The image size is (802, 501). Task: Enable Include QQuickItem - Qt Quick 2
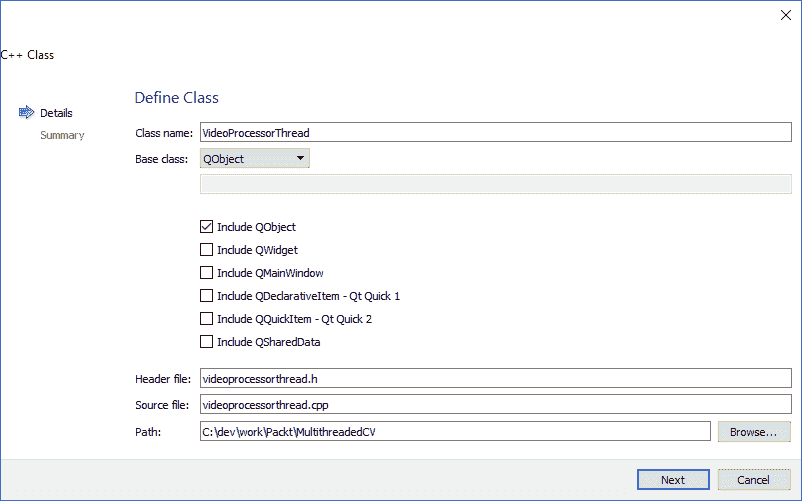(x=207, y=319)
